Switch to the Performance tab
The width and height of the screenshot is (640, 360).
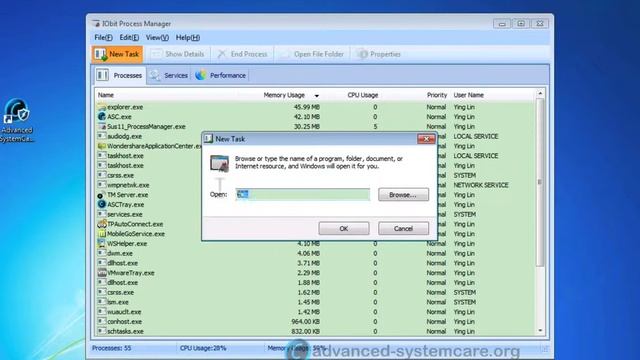click(x=221, y=76)
